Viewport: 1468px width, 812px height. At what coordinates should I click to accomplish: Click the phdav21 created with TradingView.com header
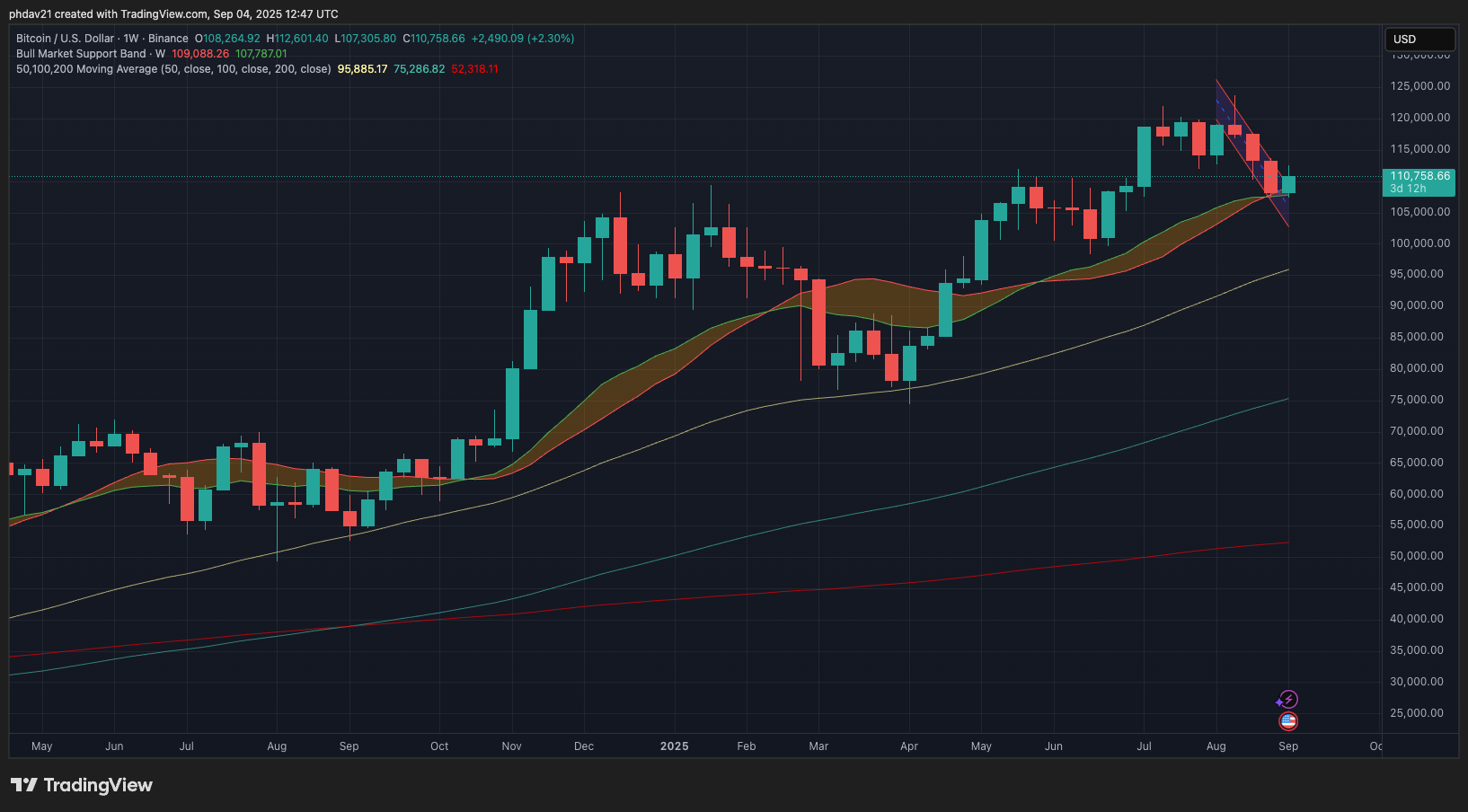(173, 13)
